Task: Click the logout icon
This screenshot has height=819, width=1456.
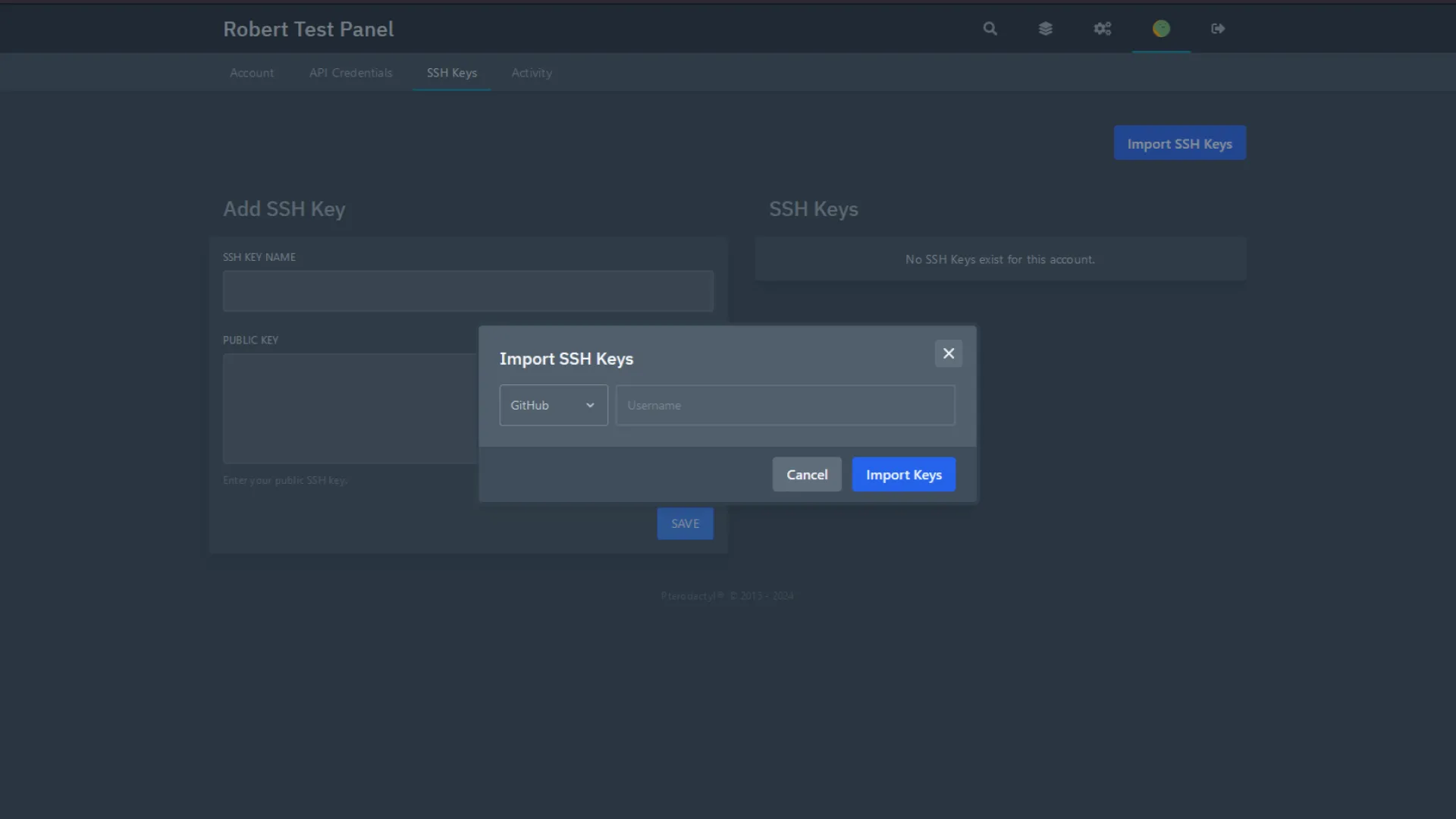Action: point(1217,29)
